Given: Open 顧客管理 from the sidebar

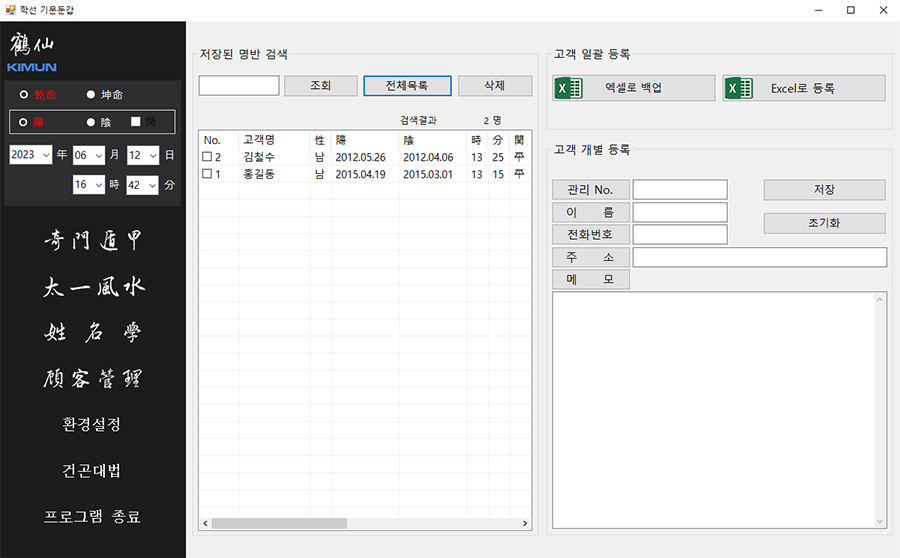Looking at the screenshot, I should pos(93,379).
